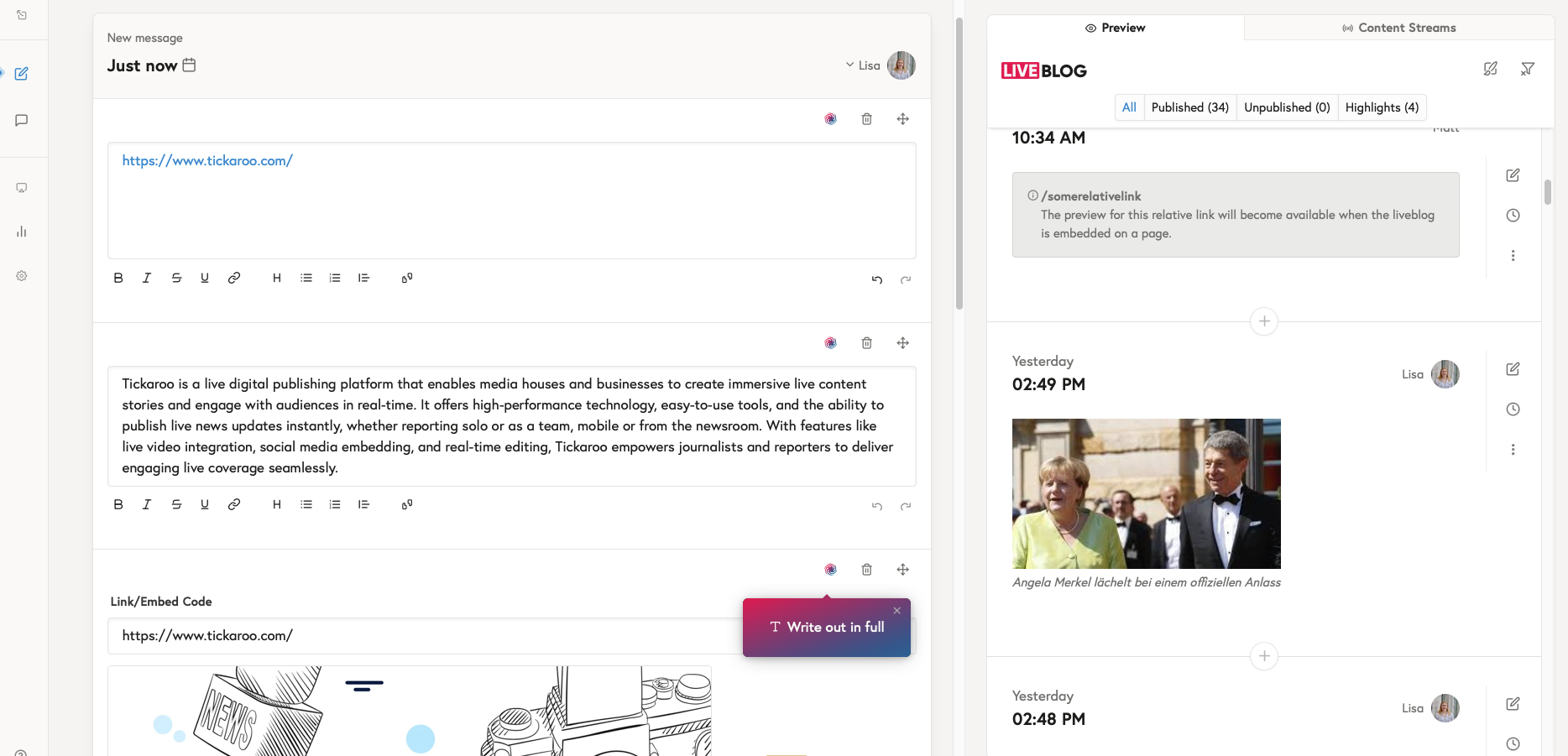Delete the first block with the link text

(x=867, y=119)
